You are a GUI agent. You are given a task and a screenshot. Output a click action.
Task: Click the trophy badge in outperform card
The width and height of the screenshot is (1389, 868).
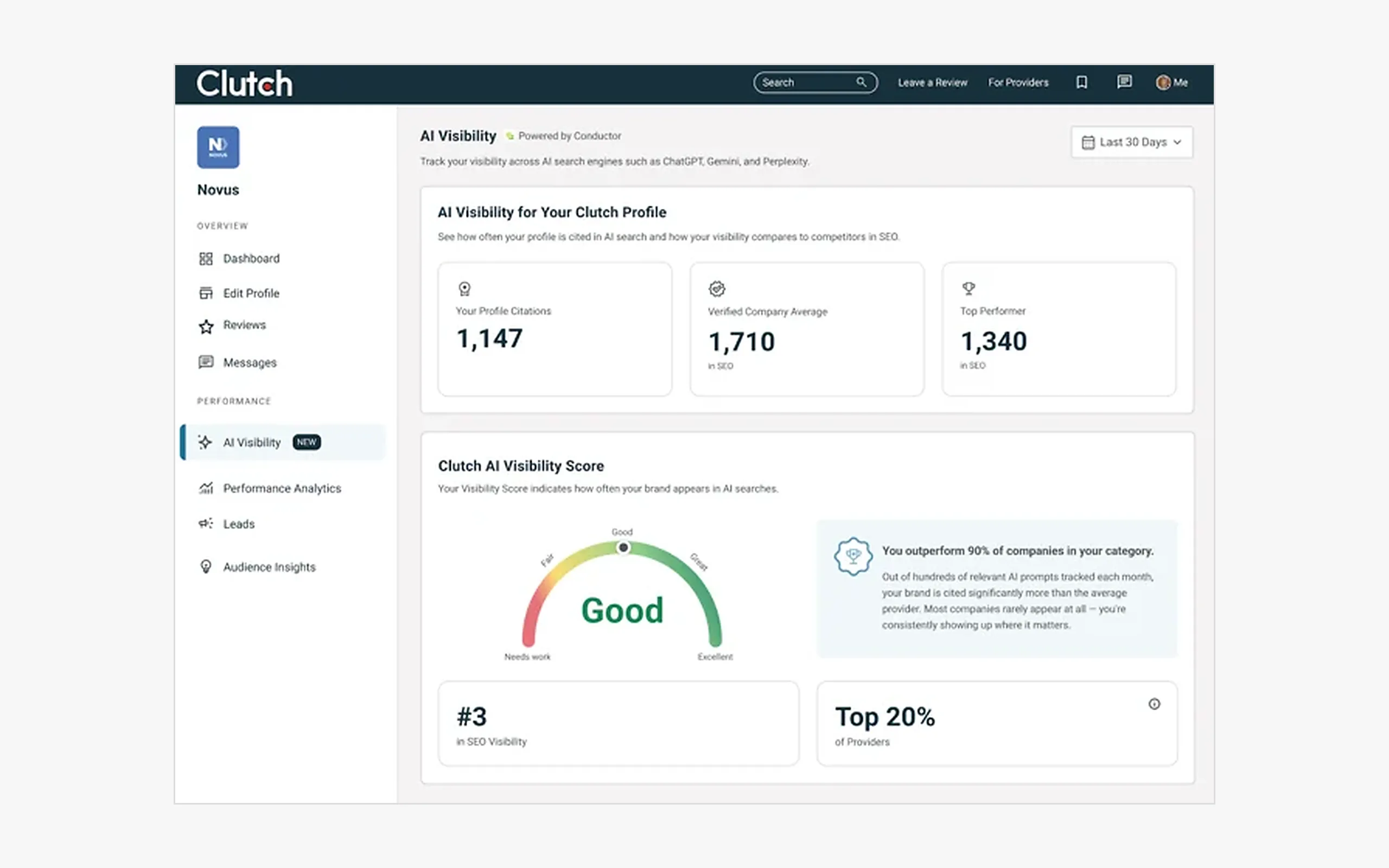[853, 556]
